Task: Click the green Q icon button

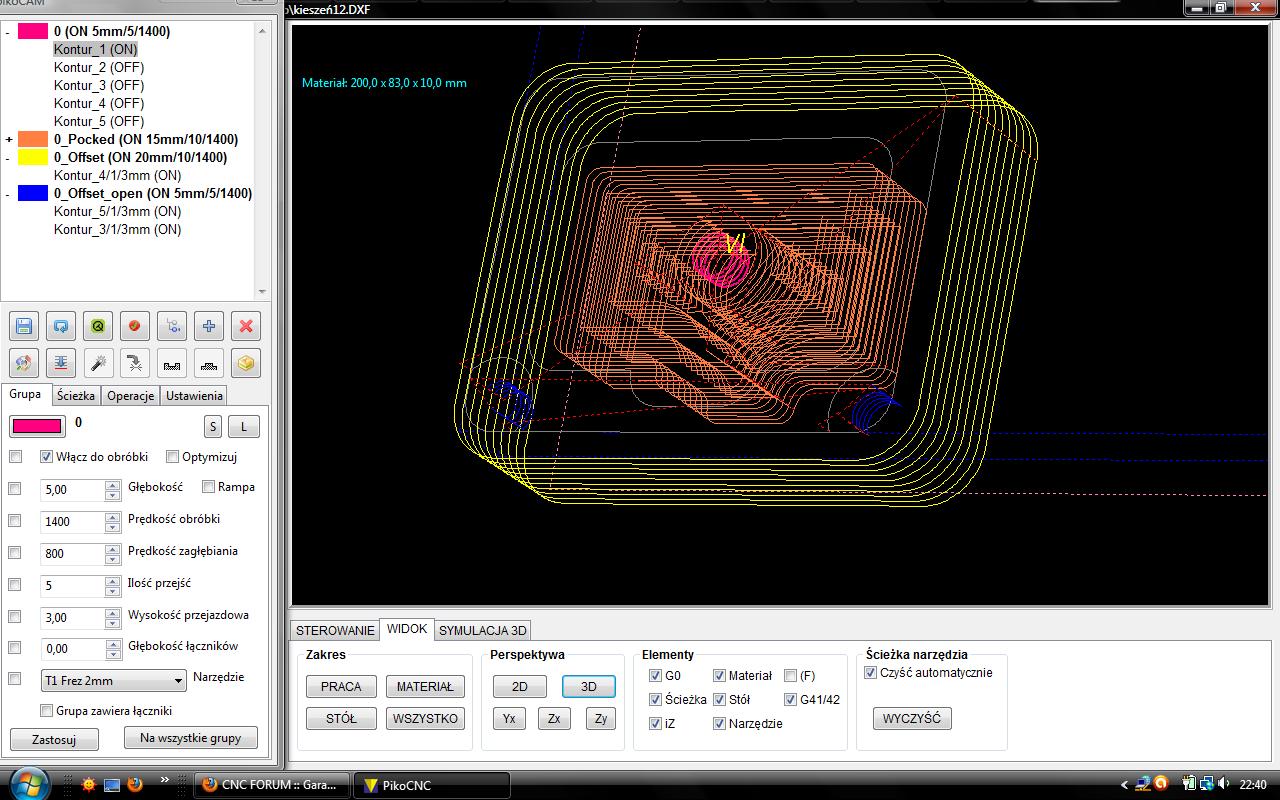Action: [x=98, y=326]
